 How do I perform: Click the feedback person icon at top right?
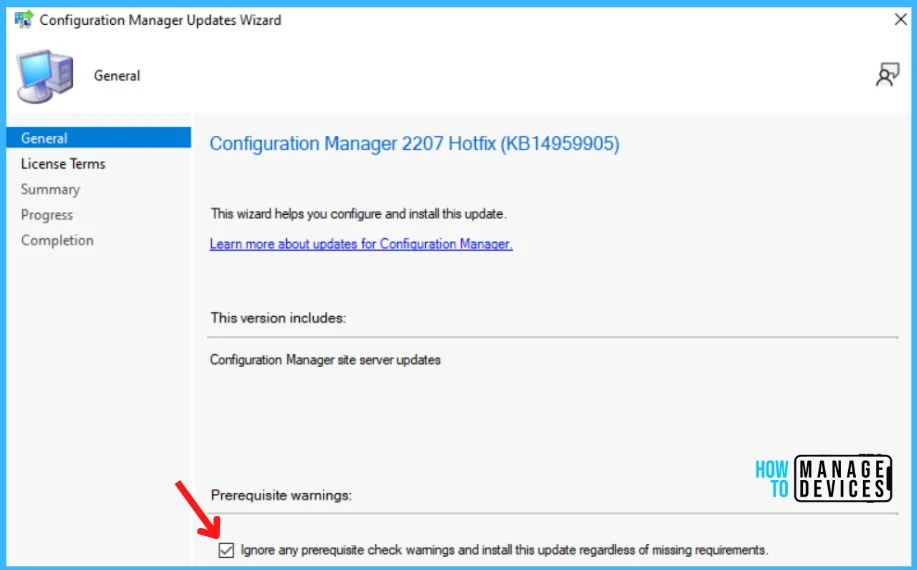[x=887, y=75]
